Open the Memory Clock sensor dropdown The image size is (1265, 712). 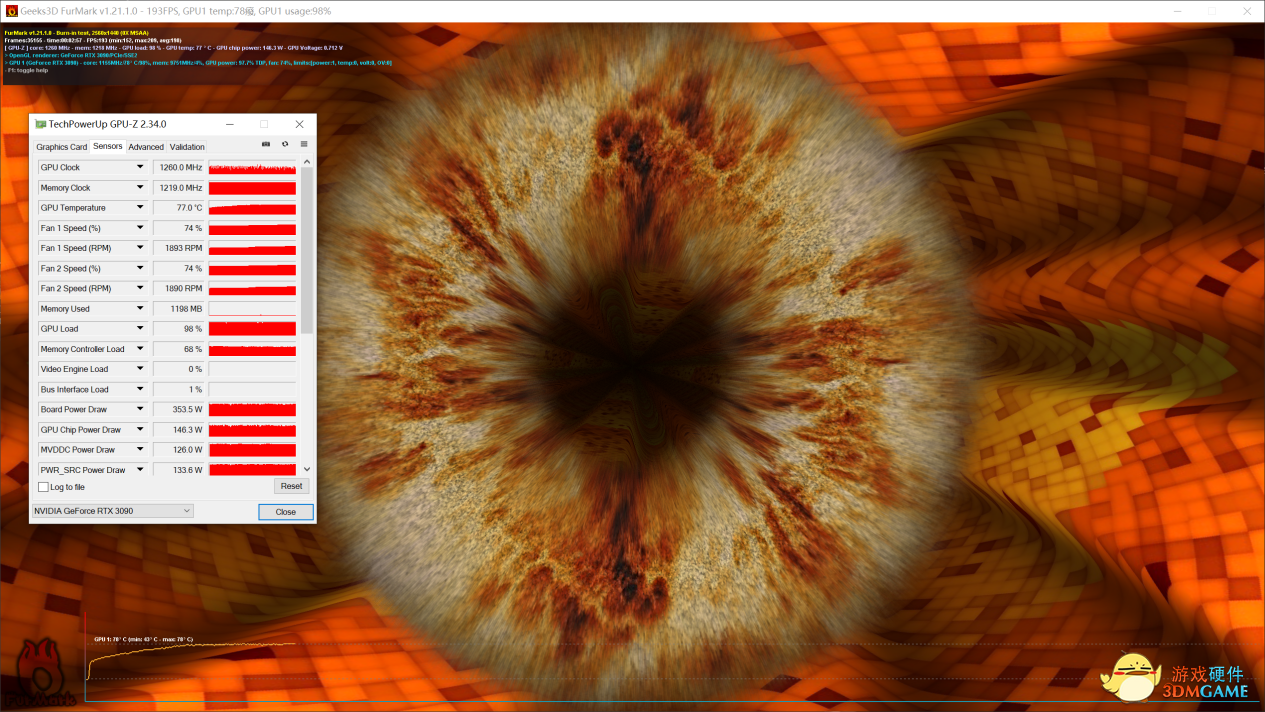point(140,188)
